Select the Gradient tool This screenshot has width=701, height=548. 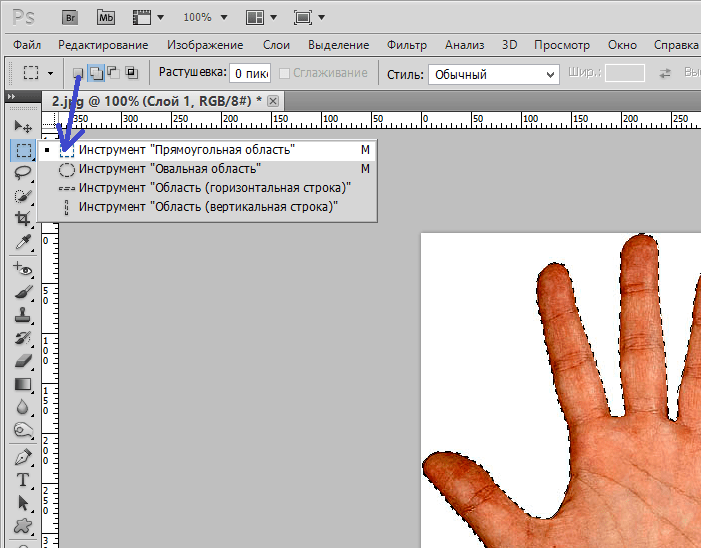pyautogui.click(x=23, y=384)
